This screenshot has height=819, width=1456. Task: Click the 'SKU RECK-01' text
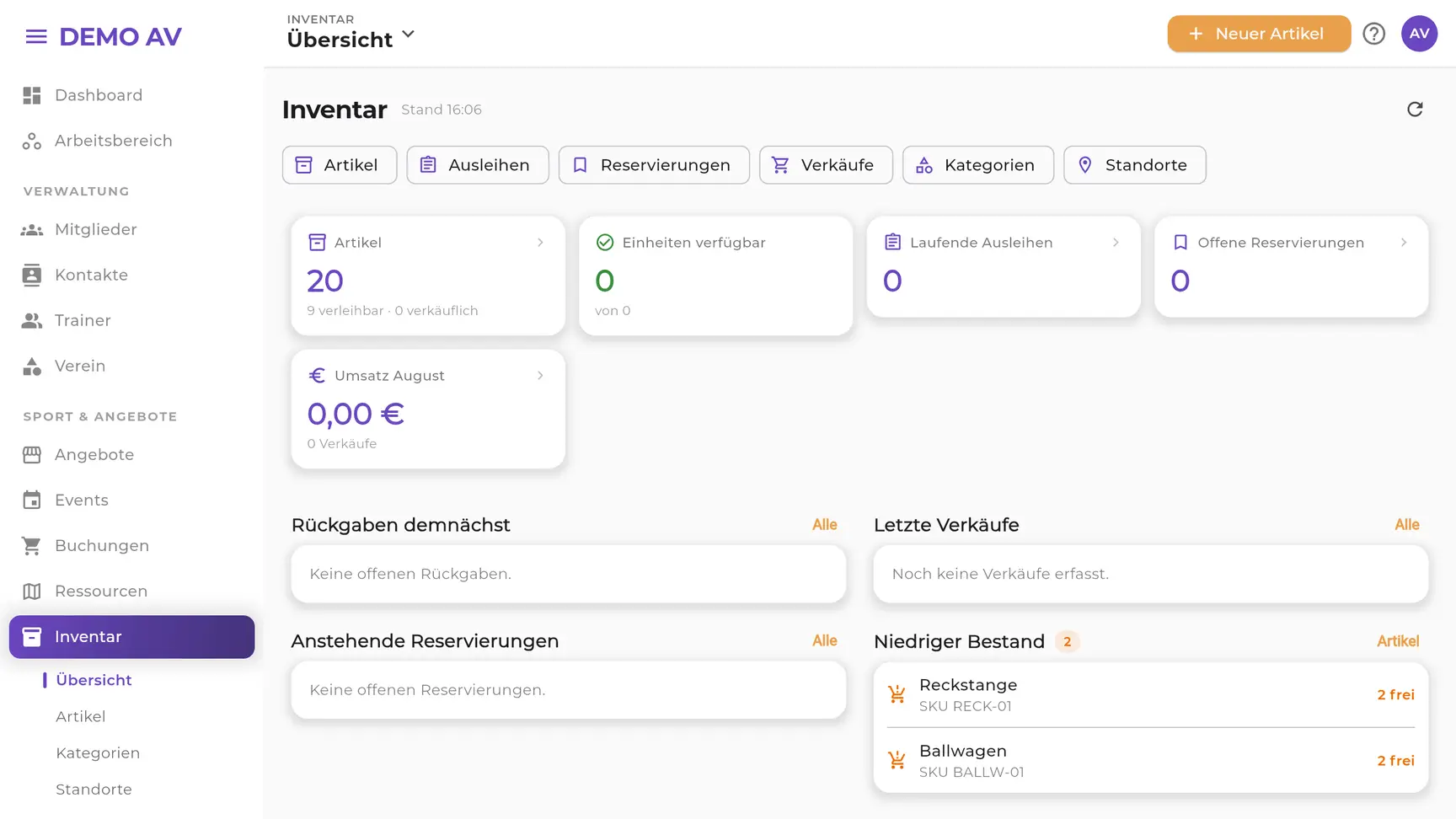click(966, 706)
